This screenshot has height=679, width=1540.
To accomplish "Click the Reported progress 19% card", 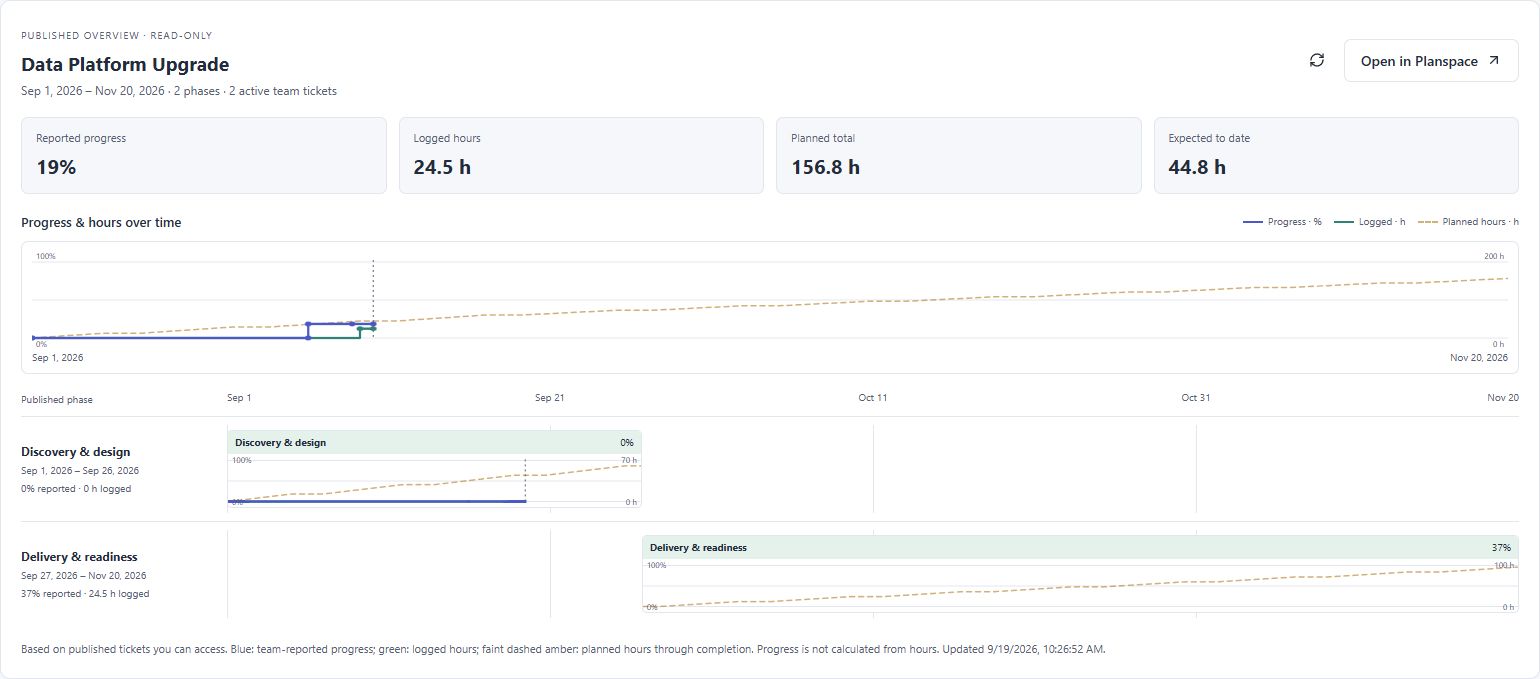I will [x=204, y=155].
